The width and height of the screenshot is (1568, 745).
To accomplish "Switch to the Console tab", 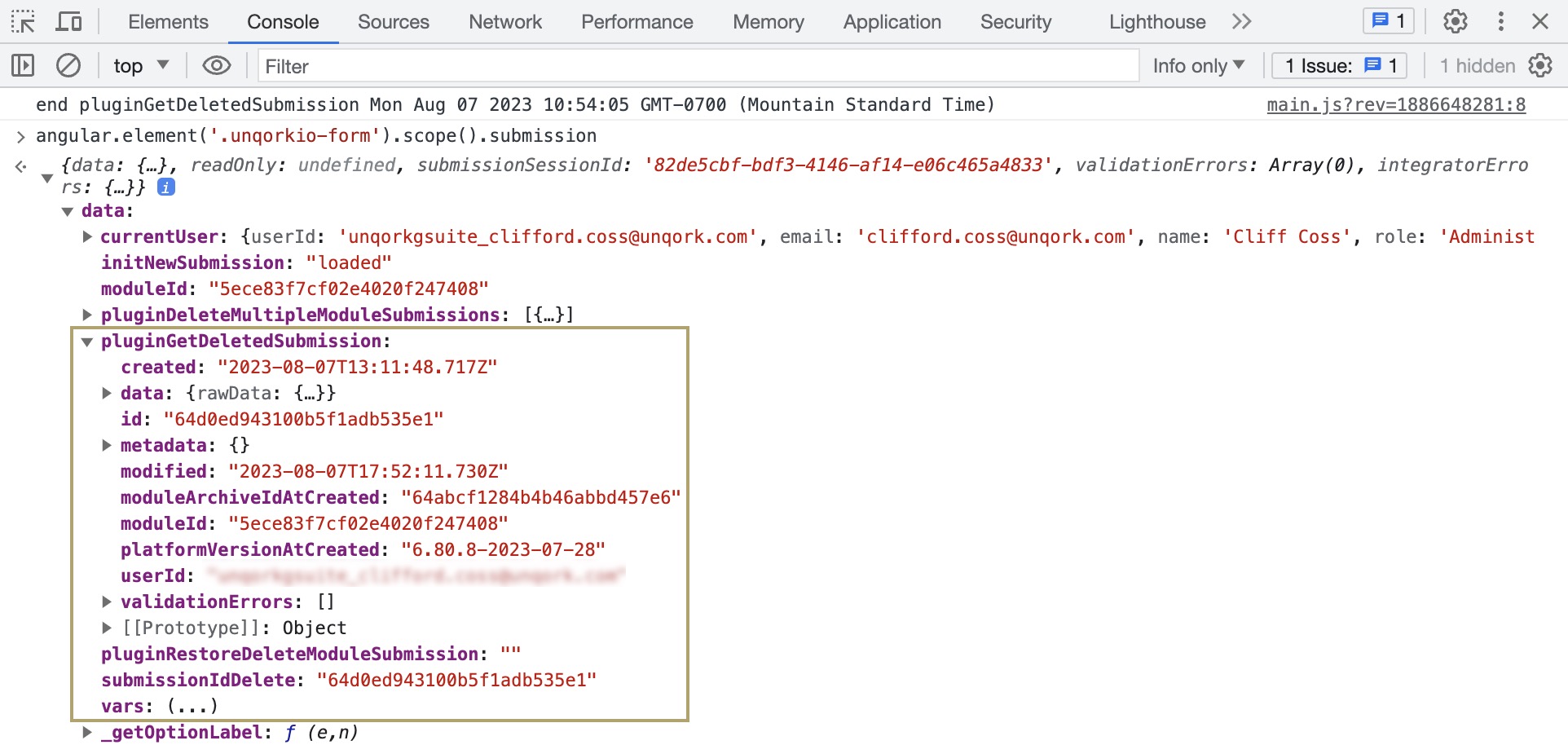I will point(283,22).
